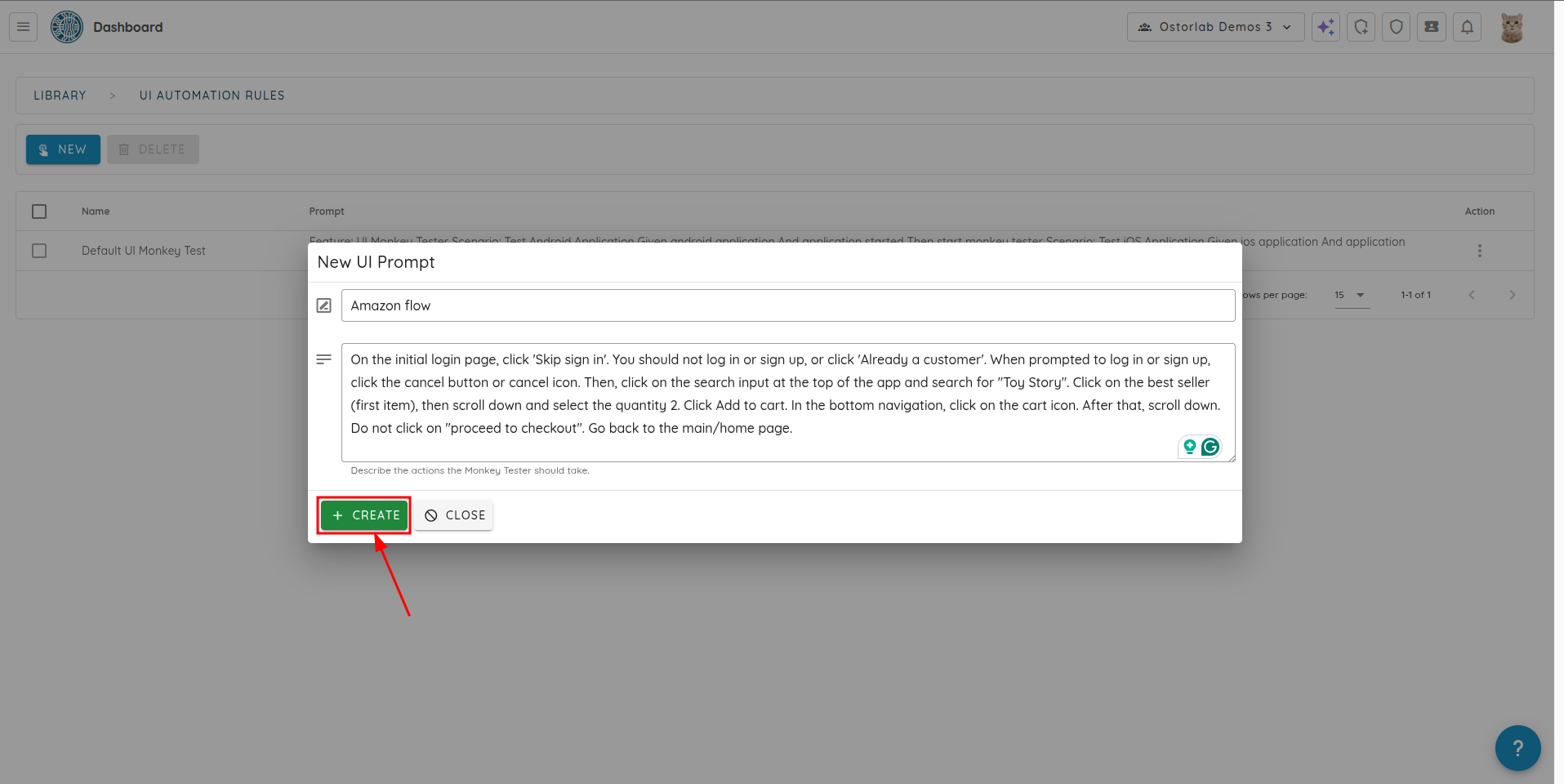Click the CLOSE button in dialog
Viewport: 1564px width, 784px height.
tap(454, 515)
